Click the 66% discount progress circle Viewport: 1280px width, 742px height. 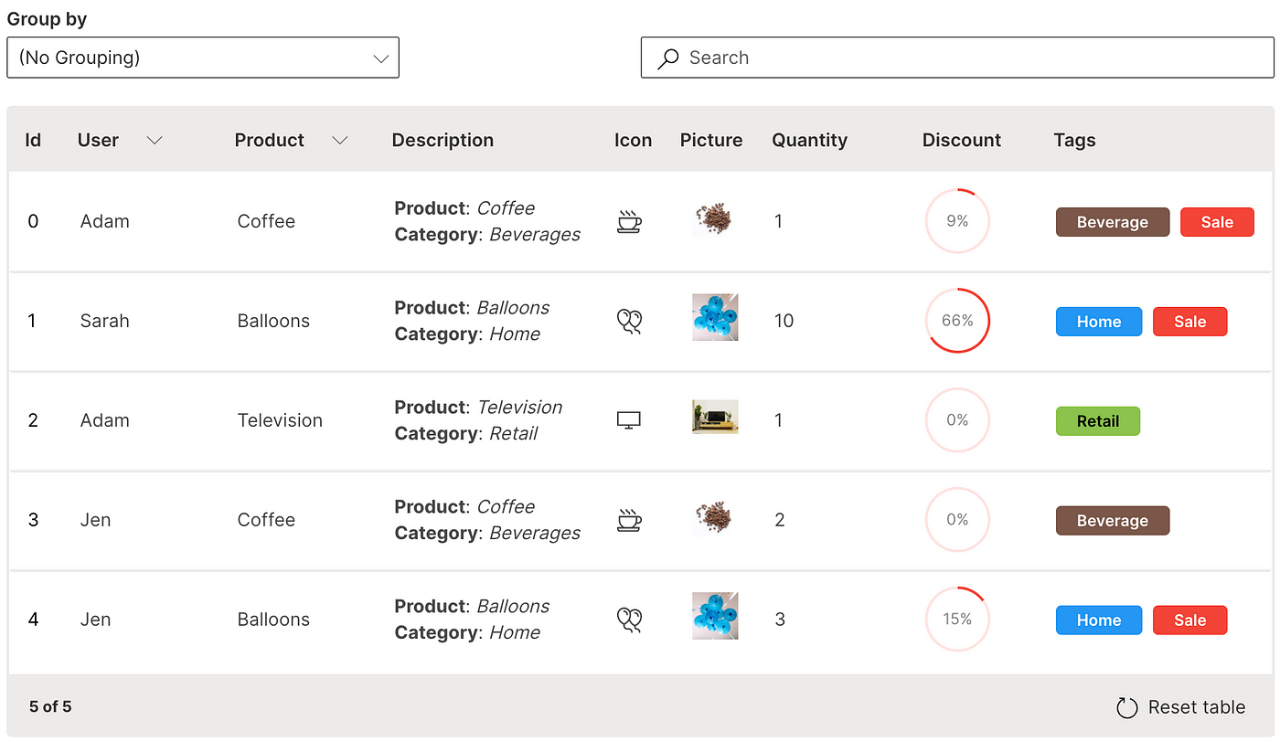tap(957, 321)
